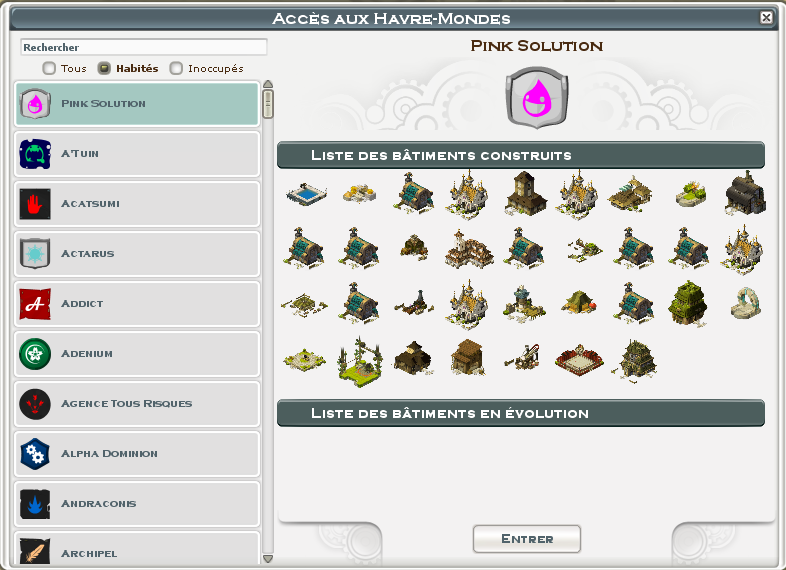
Task: Click the green tent building icon
Action: point(578,302)
